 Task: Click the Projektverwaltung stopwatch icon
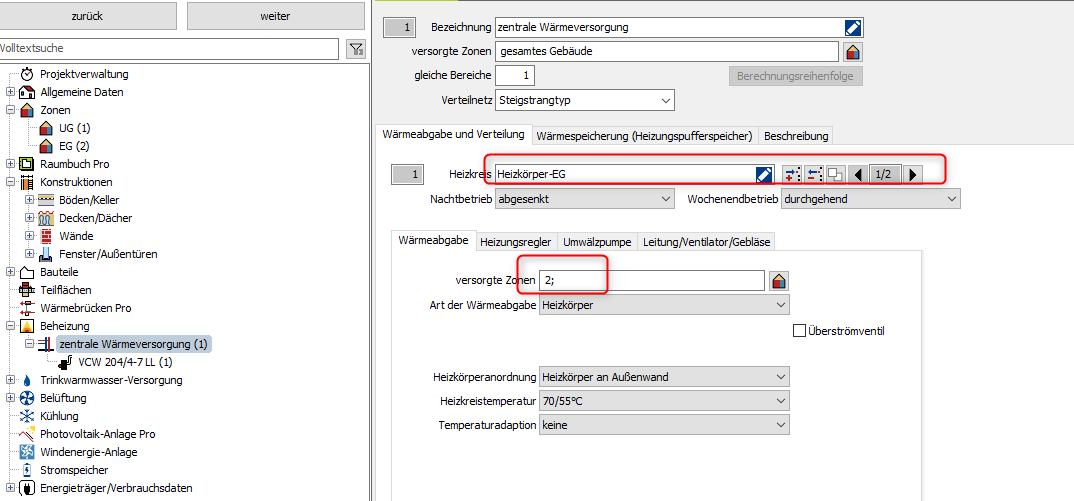[x=27, y=74]
